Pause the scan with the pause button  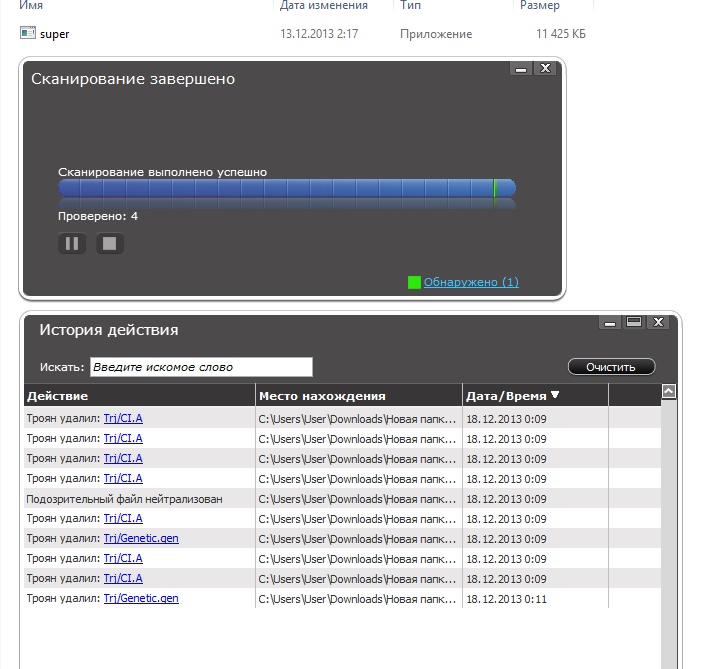tap(72, 243)
